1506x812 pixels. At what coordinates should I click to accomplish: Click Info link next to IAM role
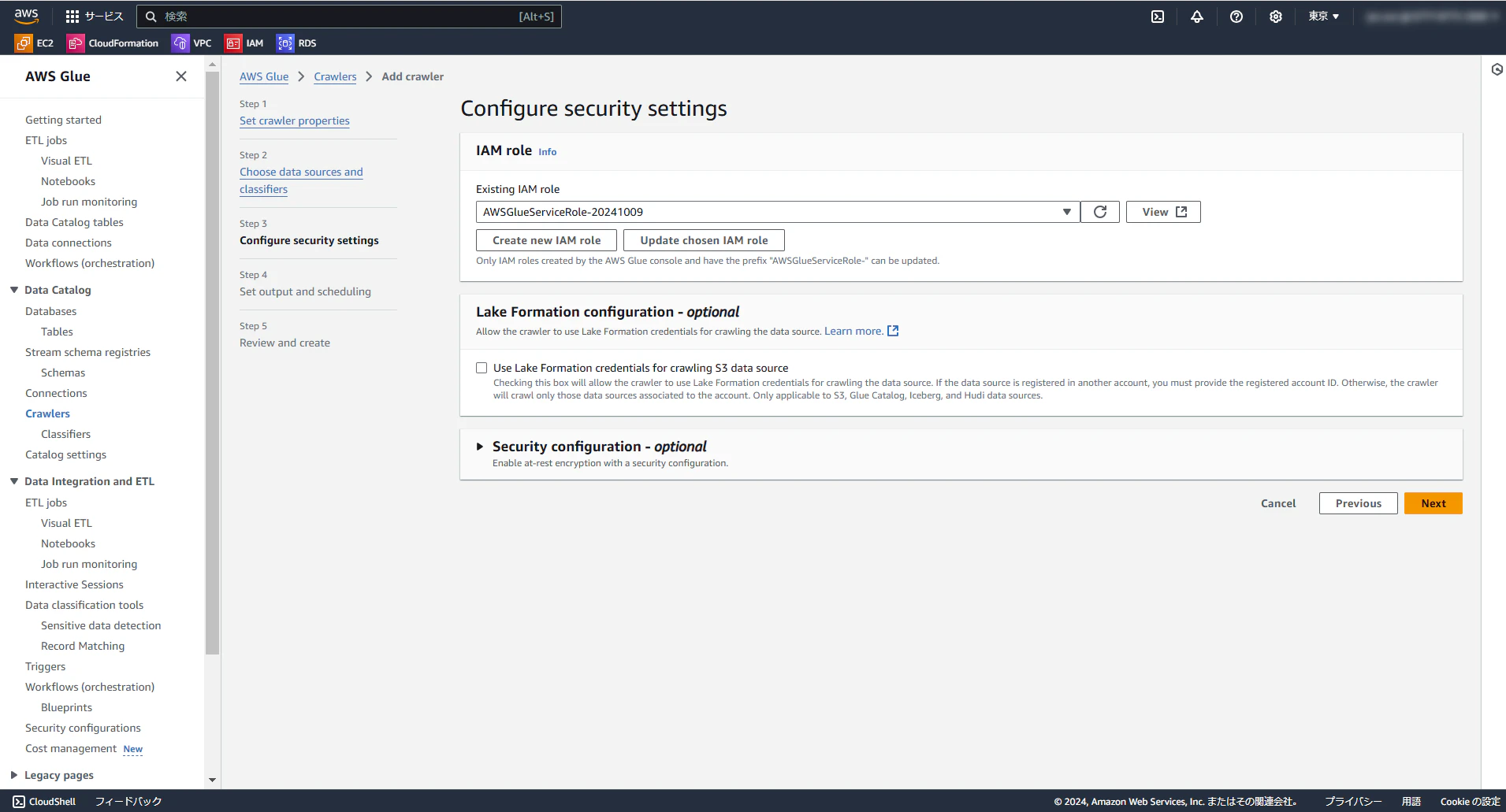[x=547, y=152]
